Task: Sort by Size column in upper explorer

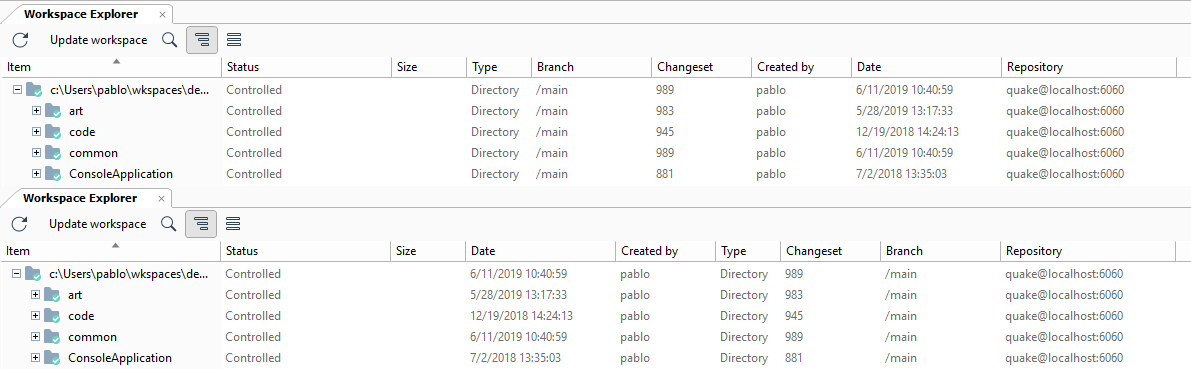Action: point(429,67)
